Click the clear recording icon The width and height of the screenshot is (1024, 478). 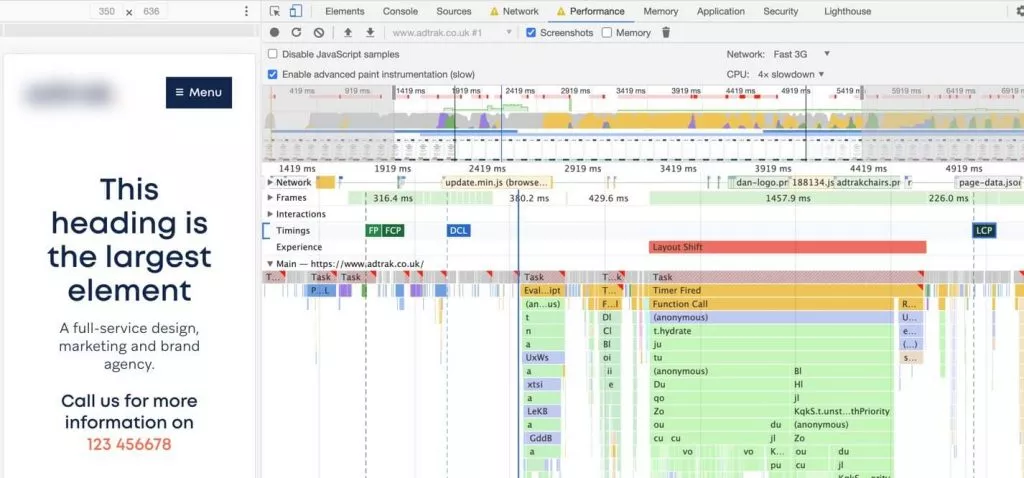click(318, 33)
